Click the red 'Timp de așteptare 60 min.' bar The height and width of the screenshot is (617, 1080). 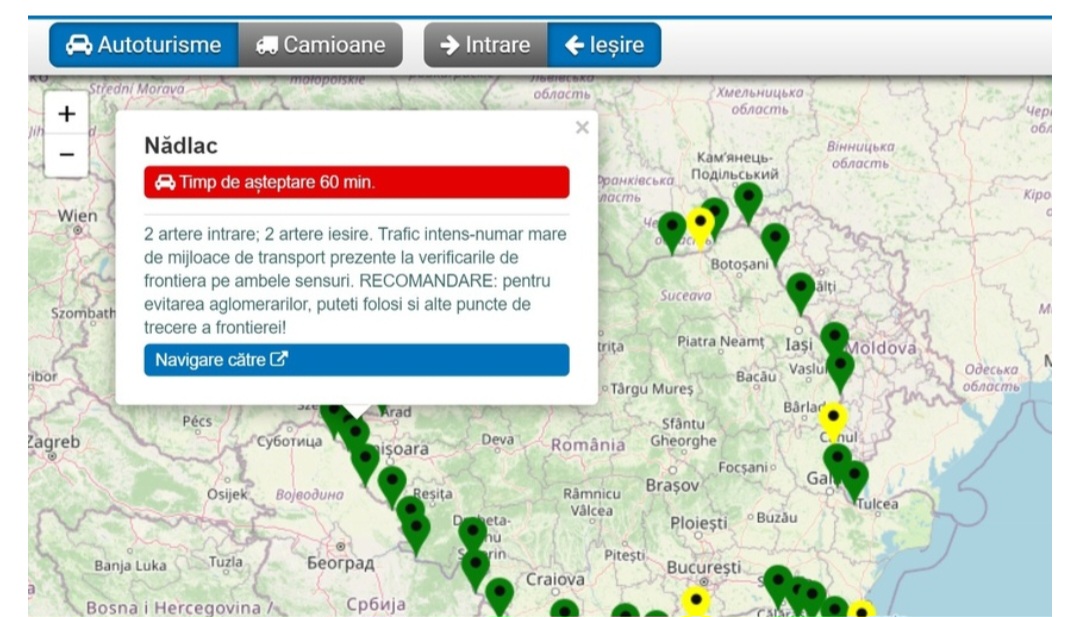[357, 182]
